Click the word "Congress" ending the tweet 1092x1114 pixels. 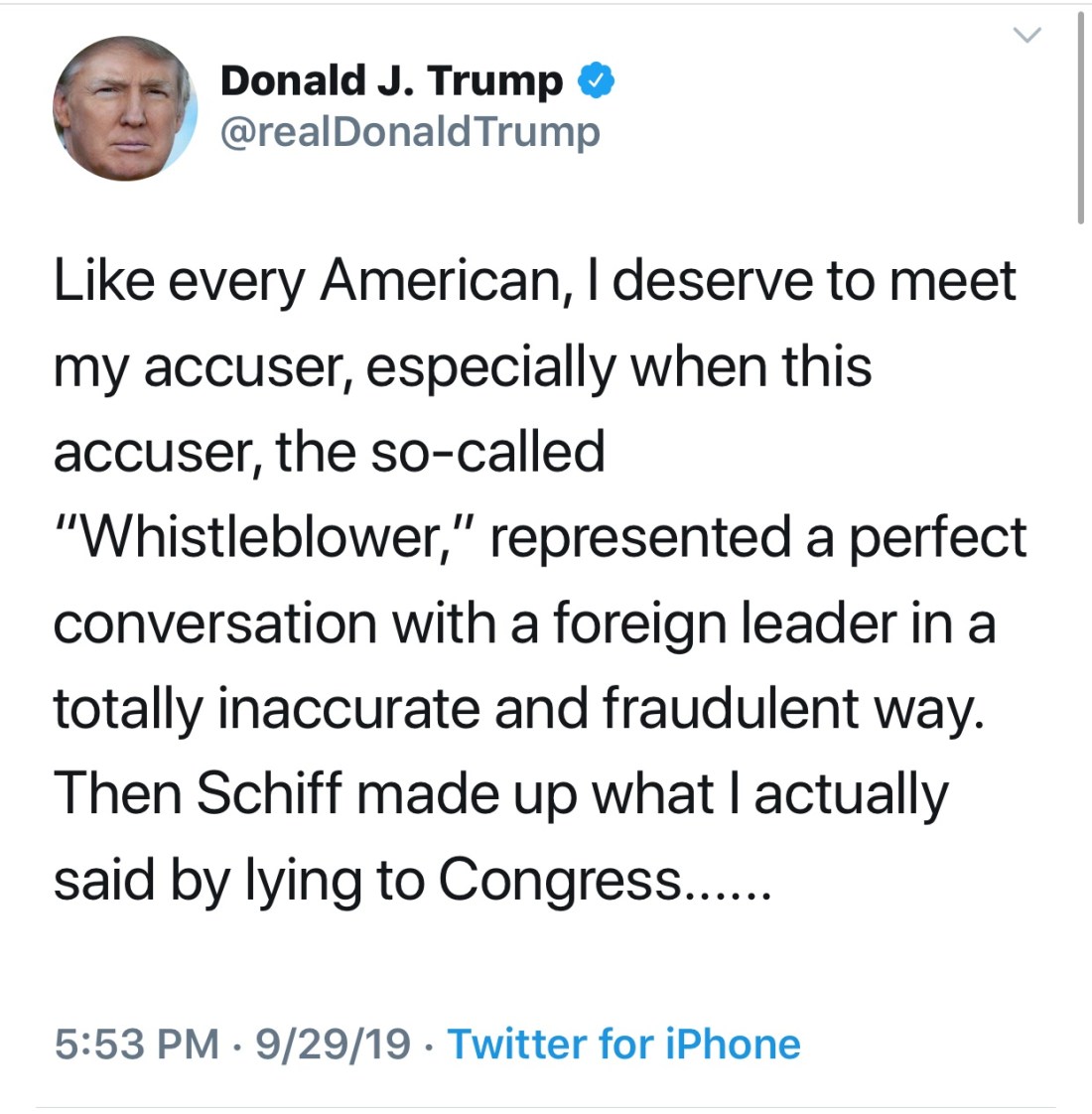click(x=561, y=880)
